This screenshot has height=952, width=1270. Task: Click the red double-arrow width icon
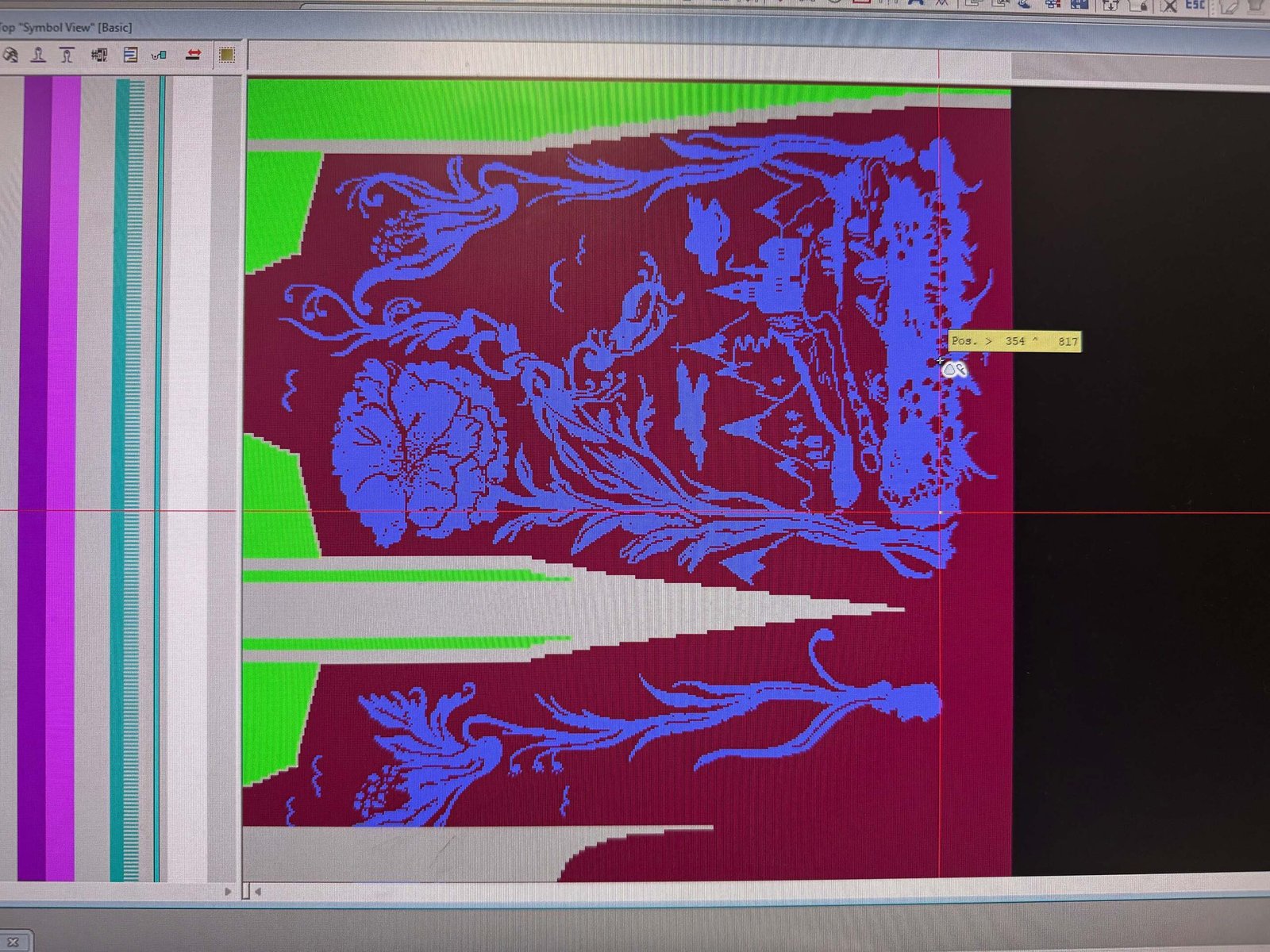coord(193,54)
